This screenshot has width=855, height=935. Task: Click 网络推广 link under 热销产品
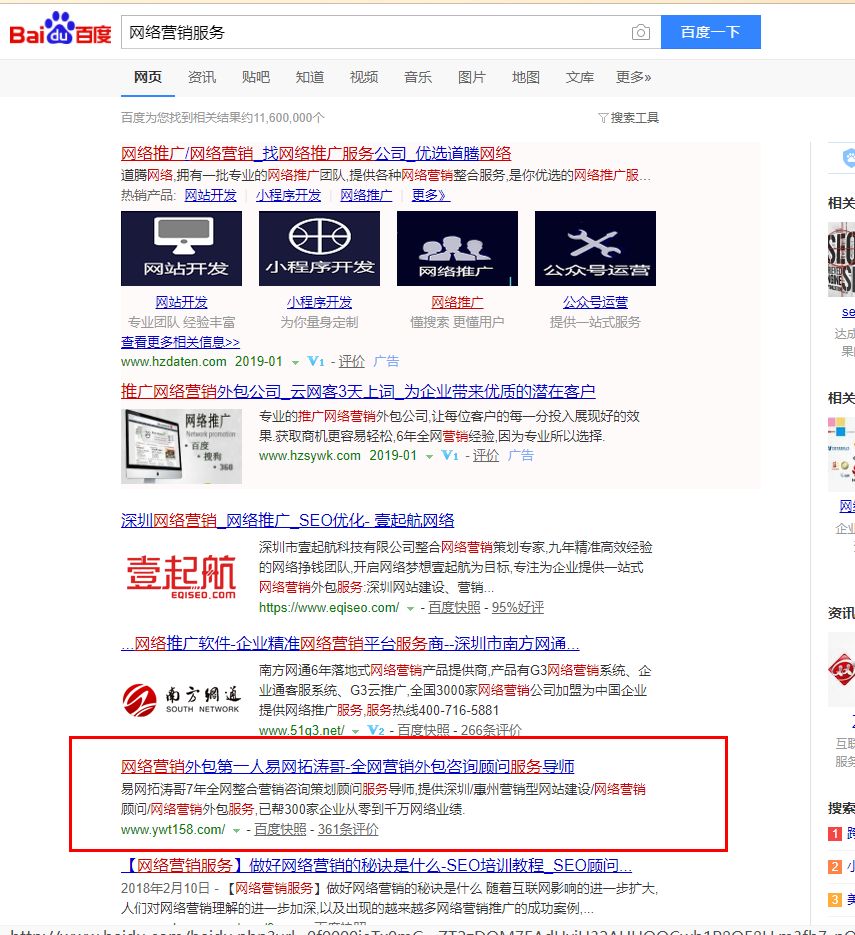366,195
